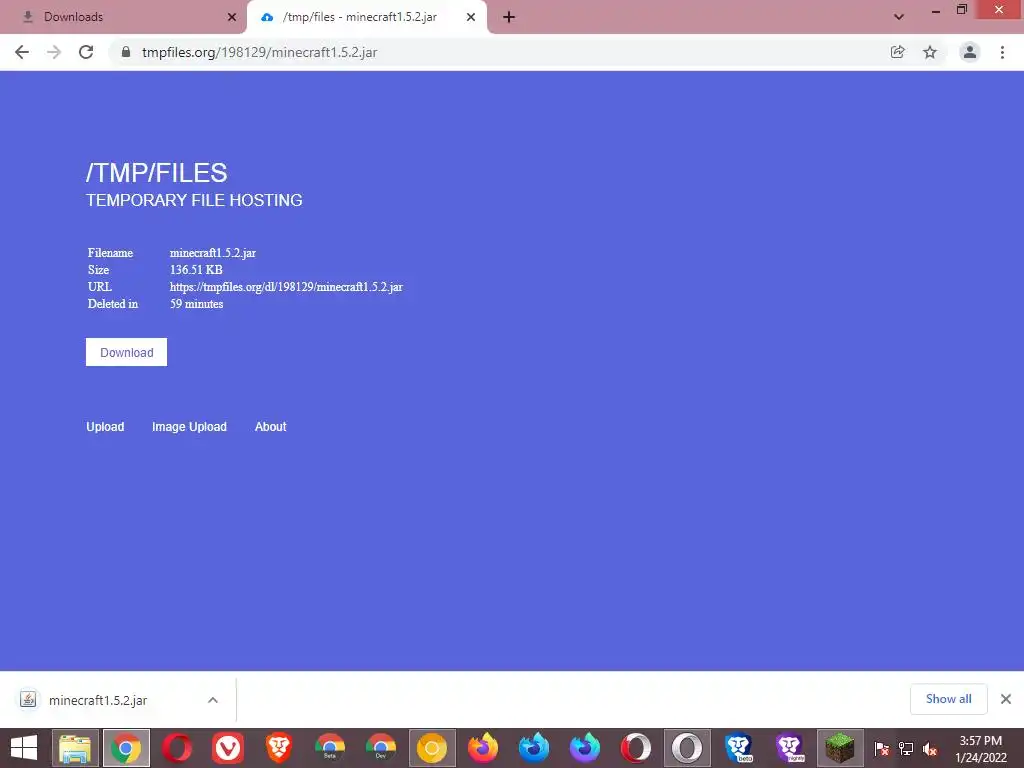1024x768 pixels.
Task: Click the forward navigation arrow
Action: [x=54, y=52]
